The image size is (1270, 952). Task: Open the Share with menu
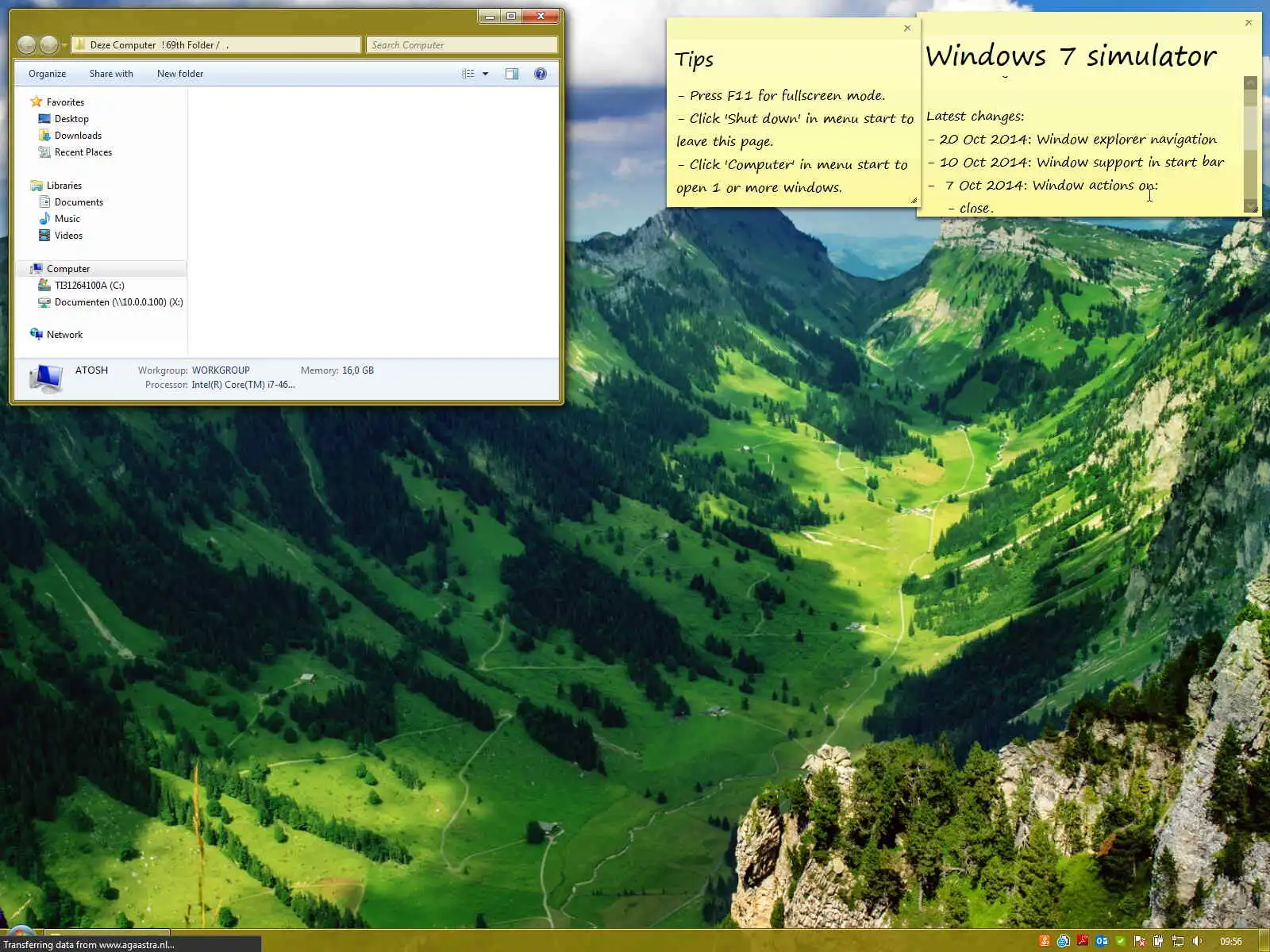click(111, 74)
